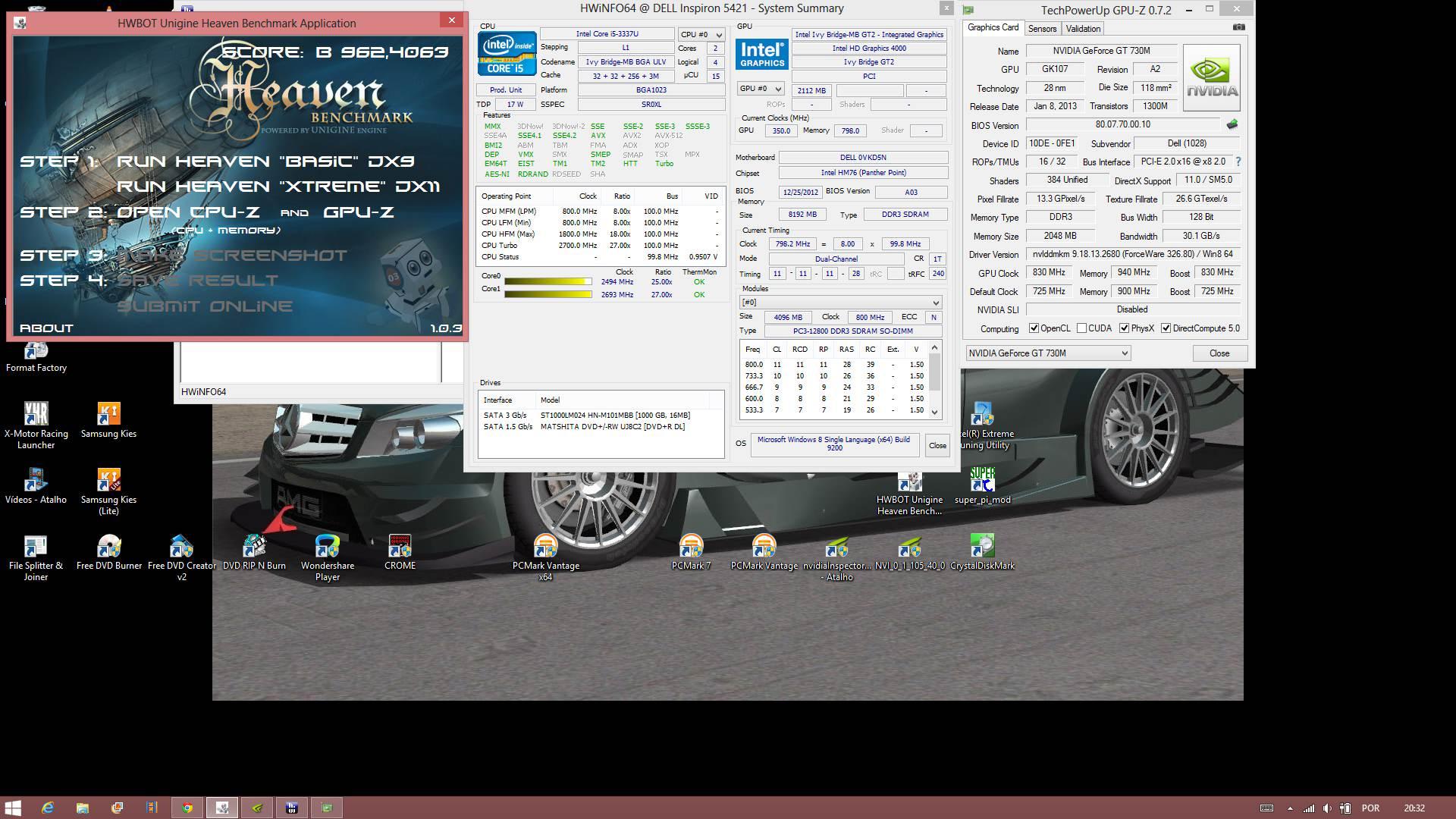Open Free DVD Burner icon

click(108, 552)
